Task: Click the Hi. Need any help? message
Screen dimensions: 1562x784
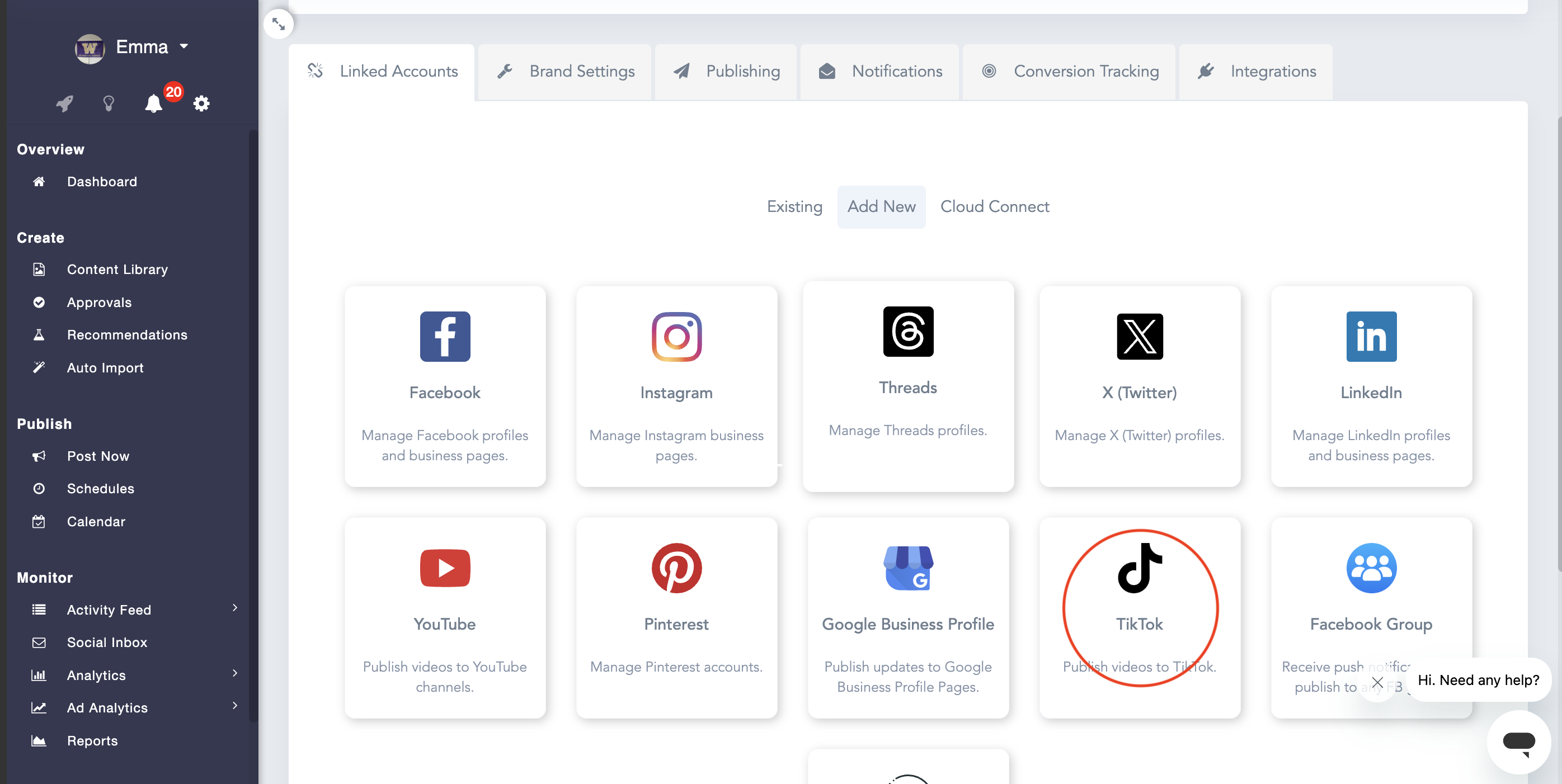Action: coord(1478,681)
